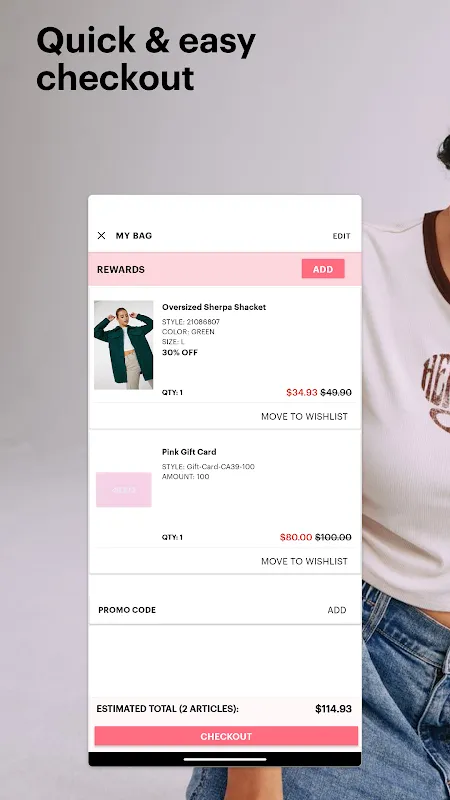
Task: Select the $34.93 sale price of shacket
Action: 302,392
